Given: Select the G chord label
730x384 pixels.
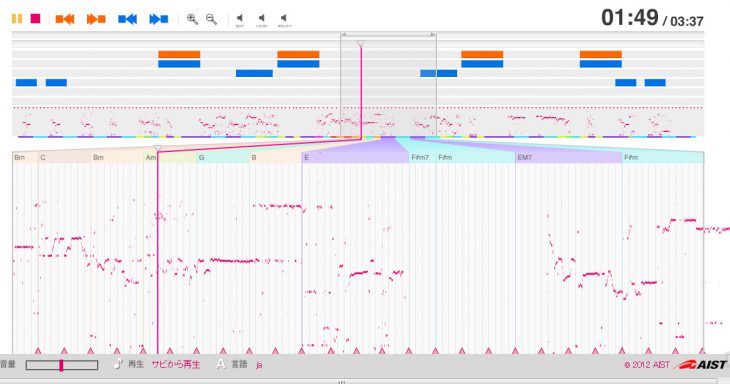Looking at the screenshot, I should pyautogui.click(x=201, y=157).
